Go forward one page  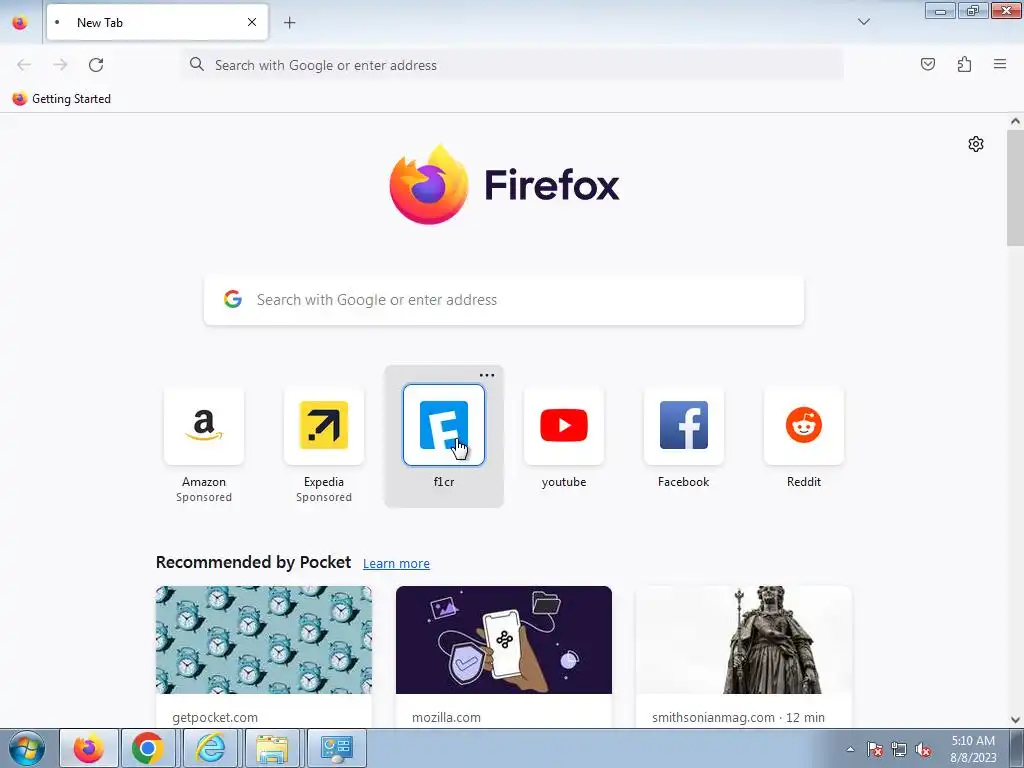[60, 65]
